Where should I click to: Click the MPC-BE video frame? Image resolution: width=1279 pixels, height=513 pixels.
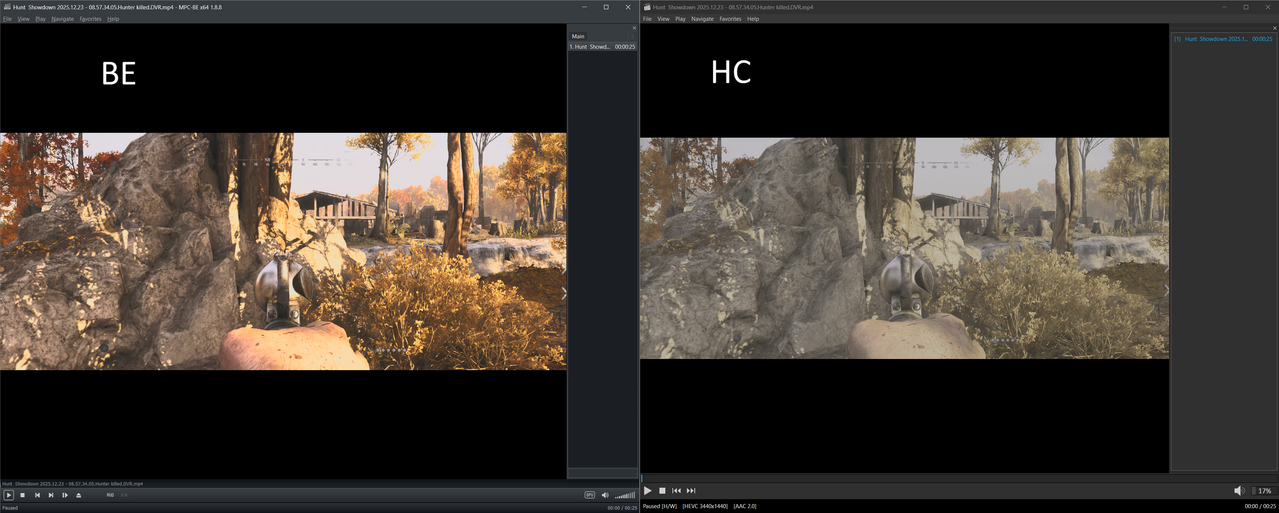pos(283,251)
